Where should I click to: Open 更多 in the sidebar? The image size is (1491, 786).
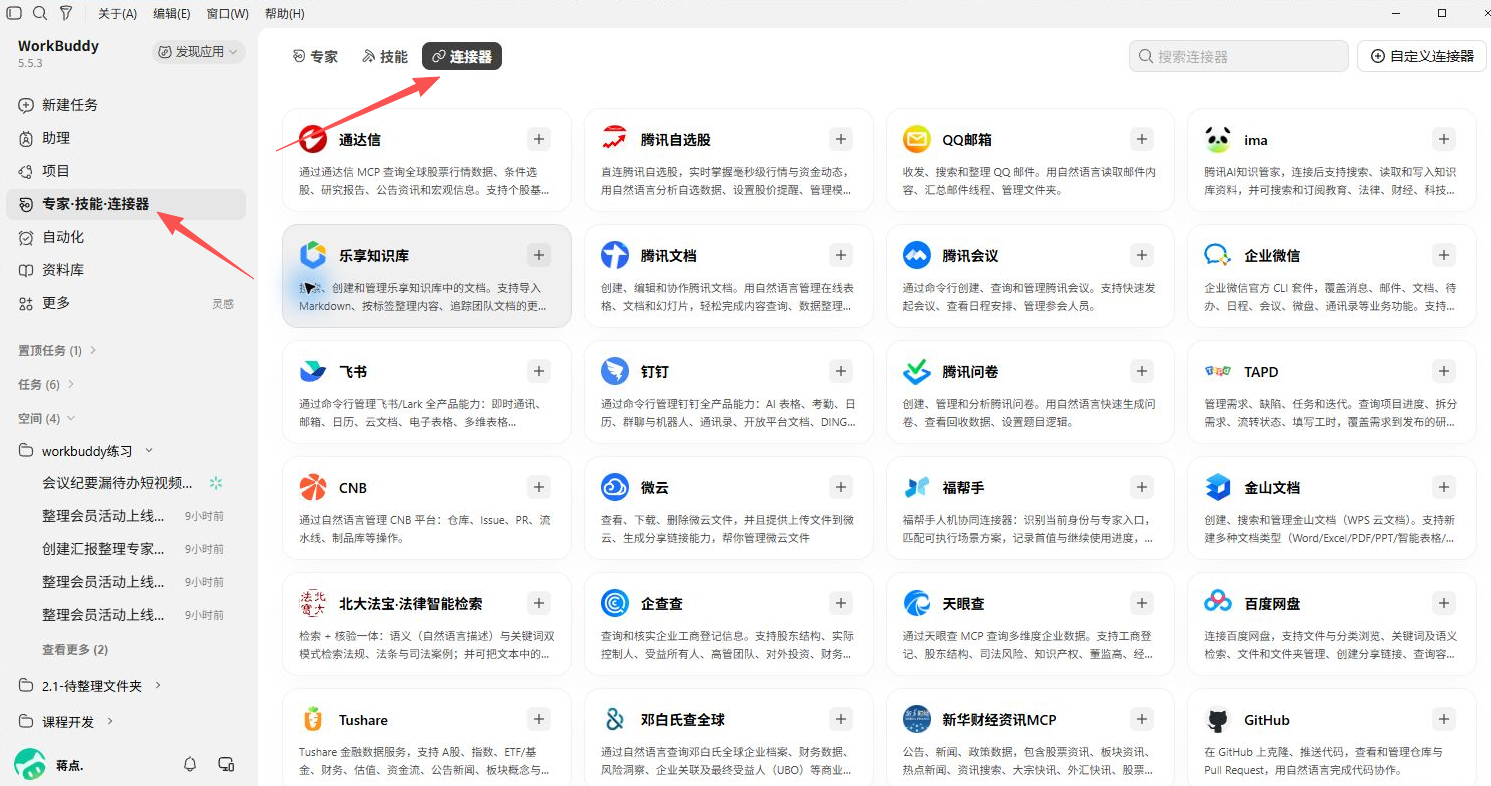pos(126,303)
